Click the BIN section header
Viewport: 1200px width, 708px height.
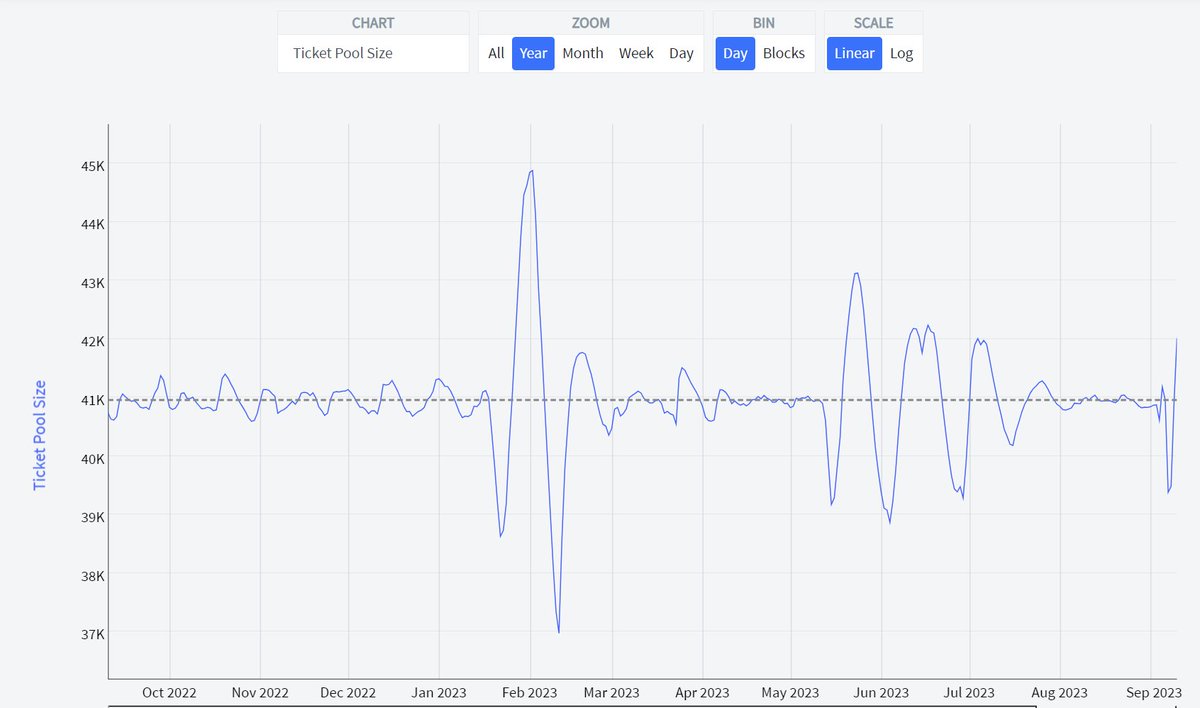point(764,22)
